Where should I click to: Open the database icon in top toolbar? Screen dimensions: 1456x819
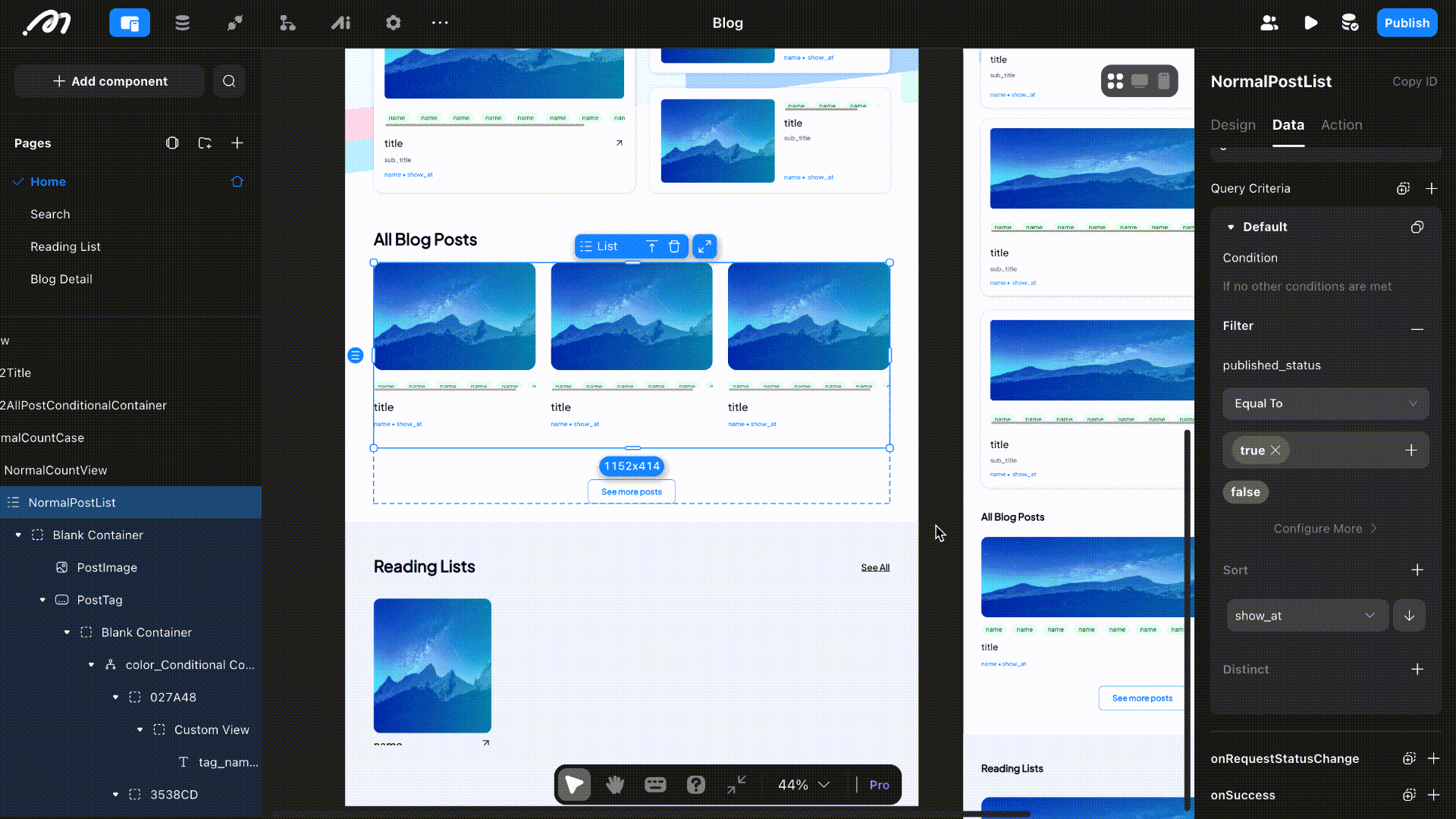[182, 23]
